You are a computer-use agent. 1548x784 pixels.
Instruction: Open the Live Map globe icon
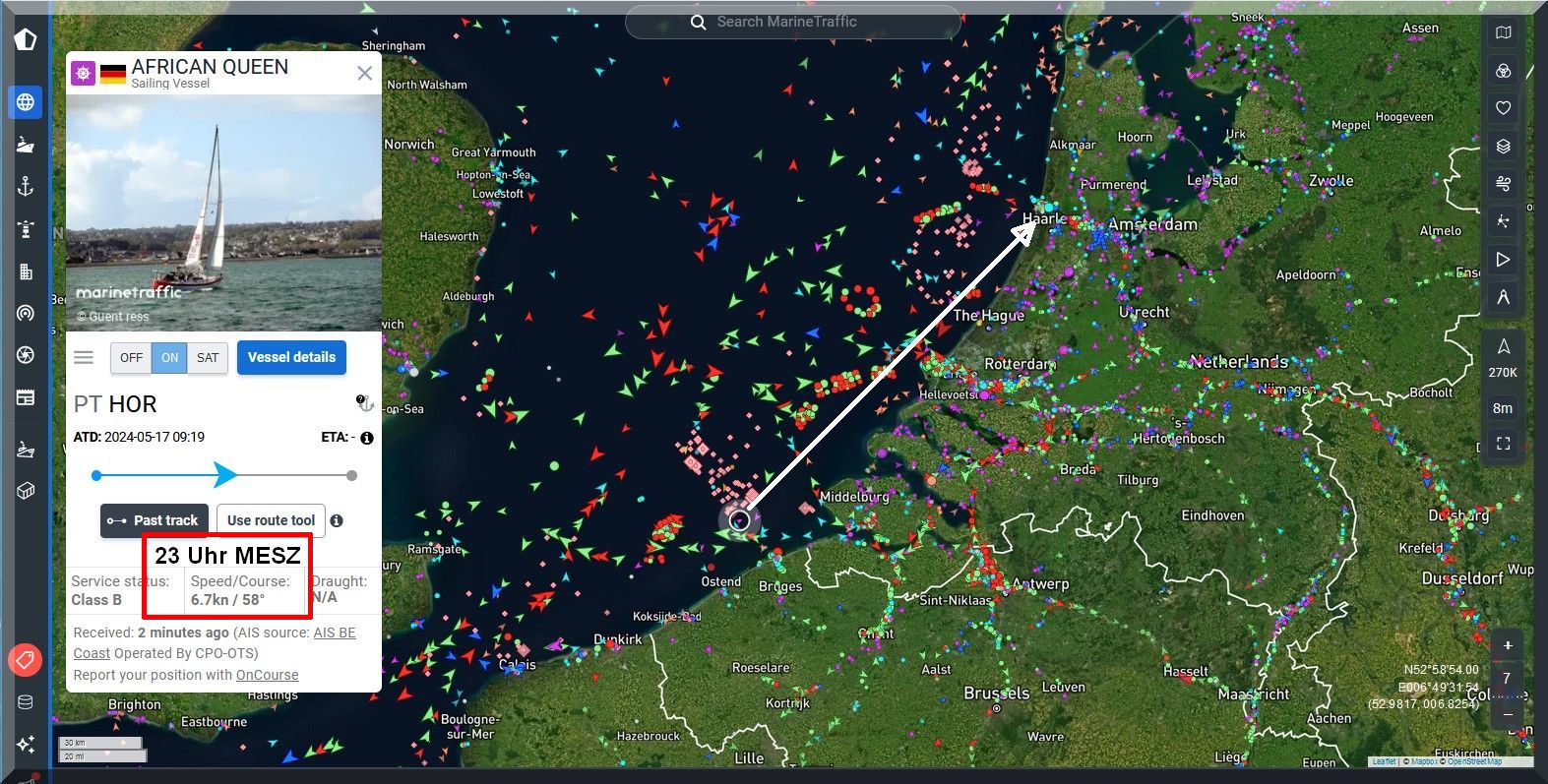26,101
